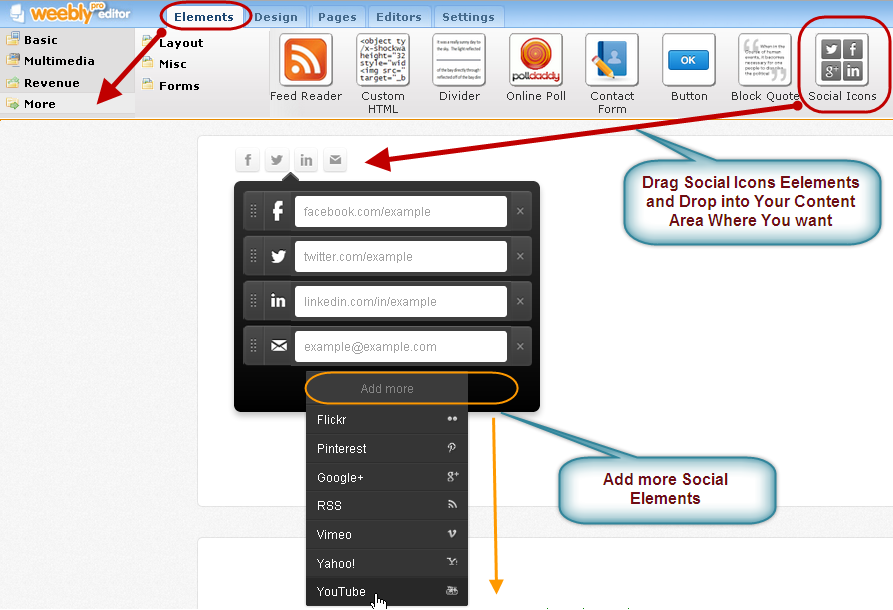Viewport: 893px width, 610px height.
Task: Open the Settings tab
Action: coord(468,17)
